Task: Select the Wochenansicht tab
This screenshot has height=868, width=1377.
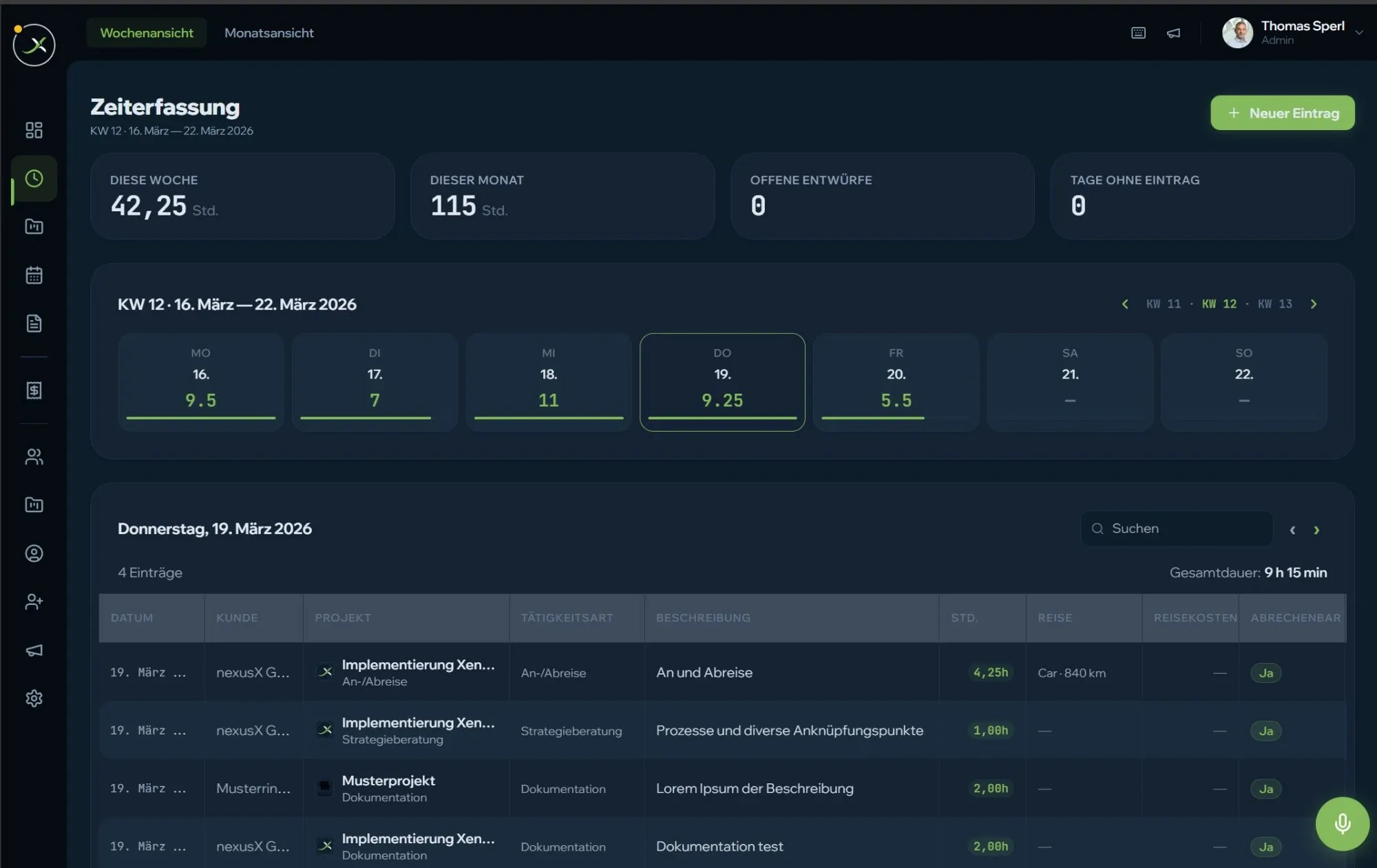Action: [147, 32]
